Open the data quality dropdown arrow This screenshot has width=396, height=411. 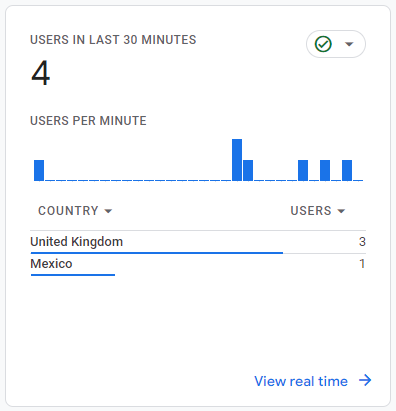[349, 44]
